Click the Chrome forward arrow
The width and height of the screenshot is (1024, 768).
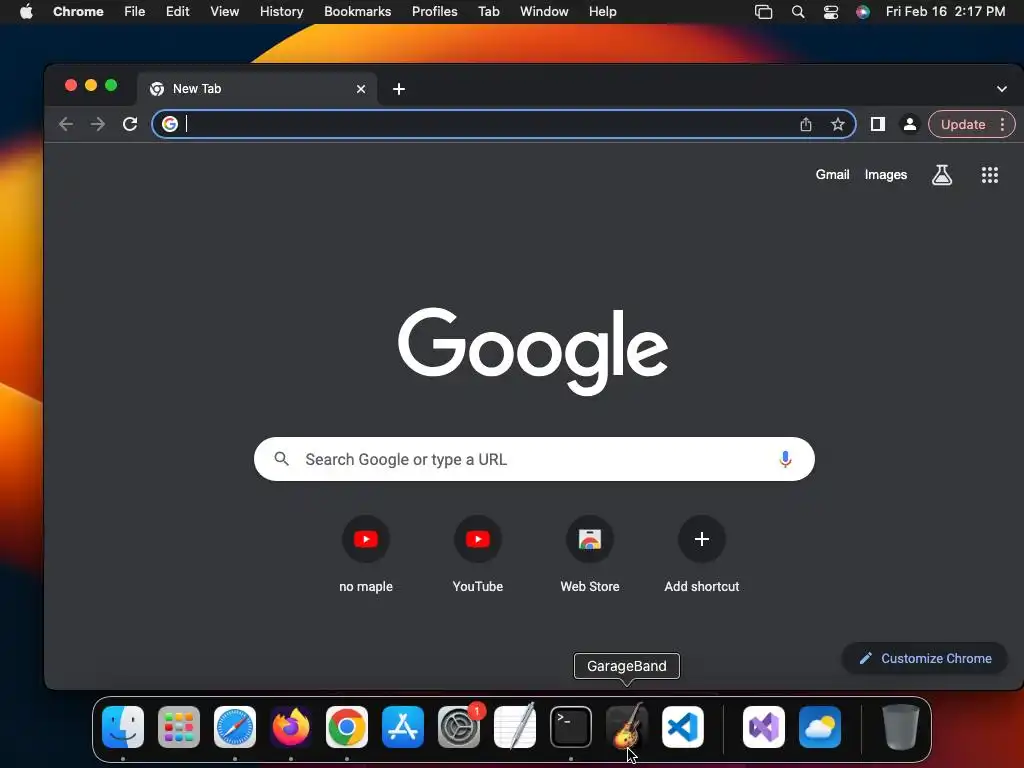pos(98,124)
